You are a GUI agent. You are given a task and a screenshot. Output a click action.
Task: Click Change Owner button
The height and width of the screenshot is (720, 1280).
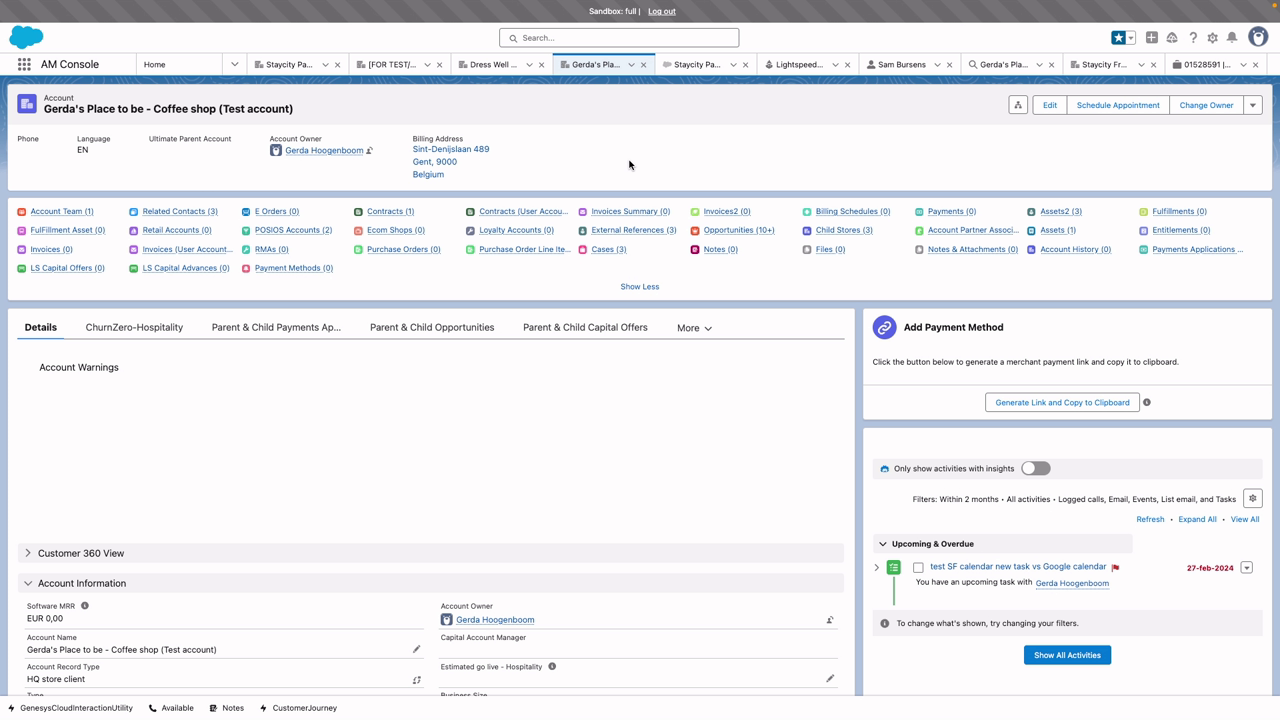[1206, 105]
